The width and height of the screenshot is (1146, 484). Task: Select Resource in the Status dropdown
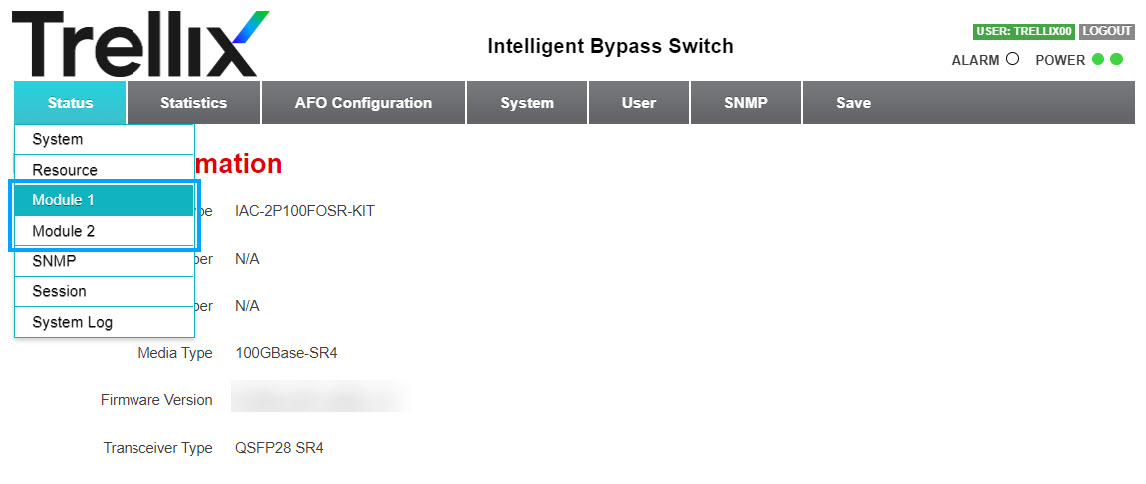pos(104,170)
